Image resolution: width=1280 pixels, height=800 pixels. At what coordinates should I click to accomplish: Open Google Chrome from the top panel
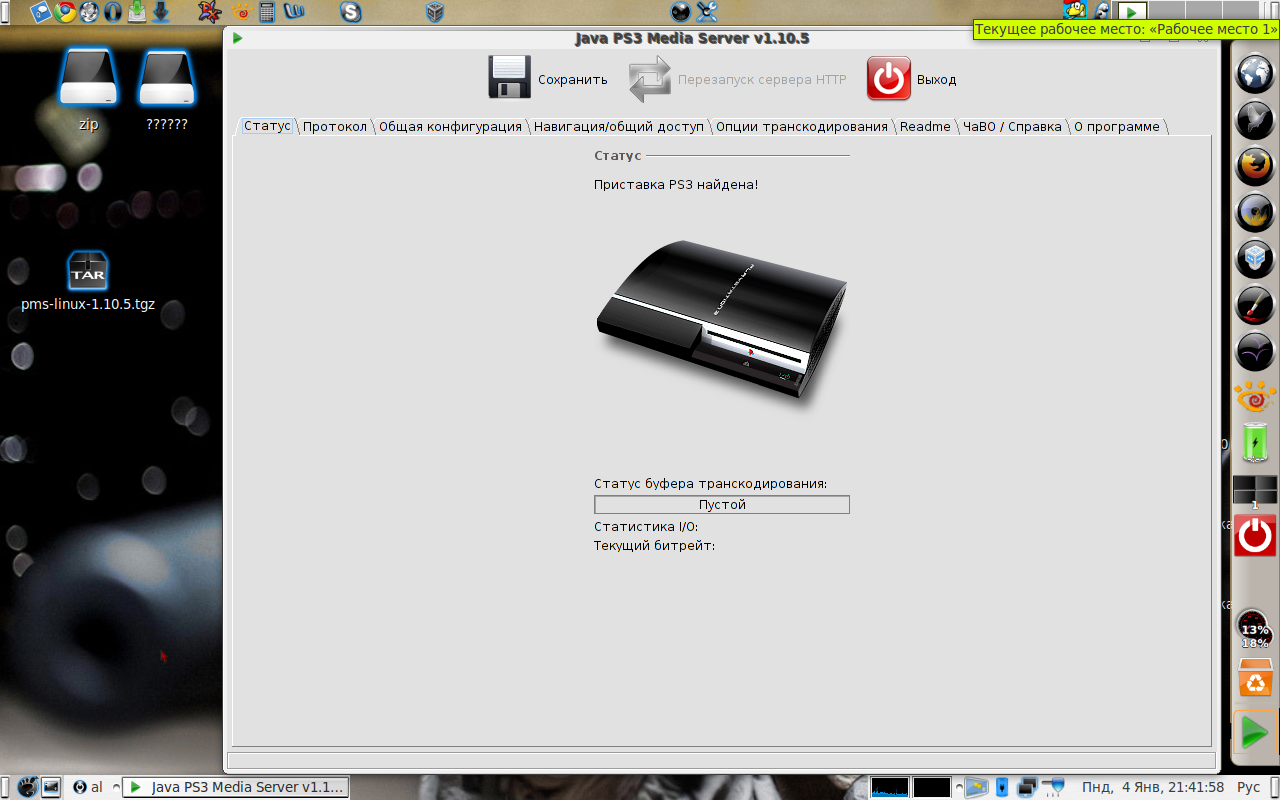click(x=66, y=12)
